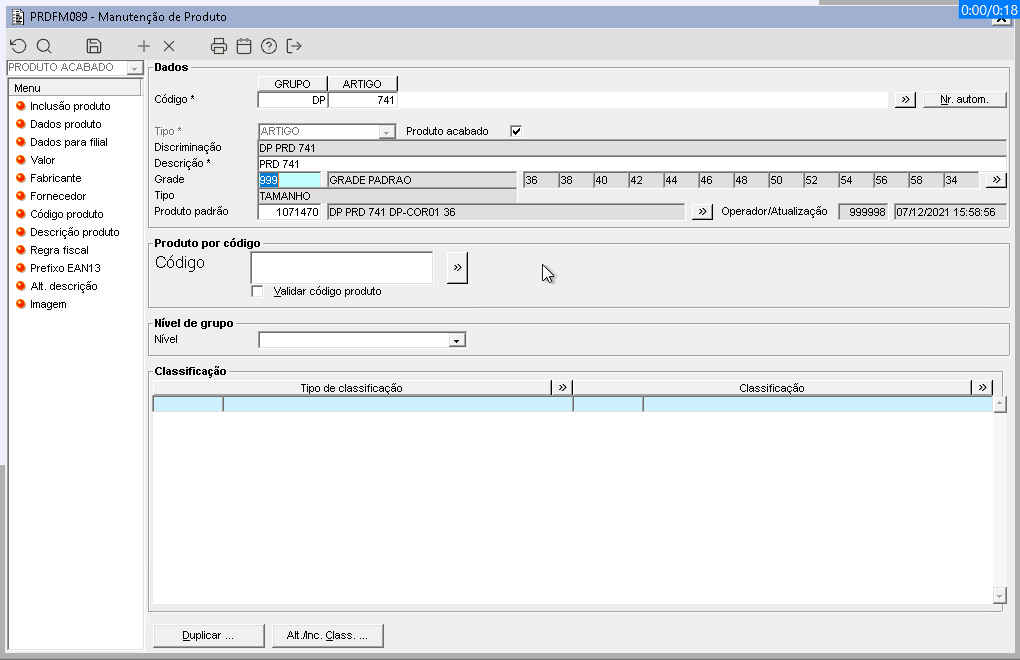Image resolution: width=1020 pixels, height=660 pixels.
Task: Select the Fornecedor menu entry
Action: pyautogui.click(x=57, y=196)
